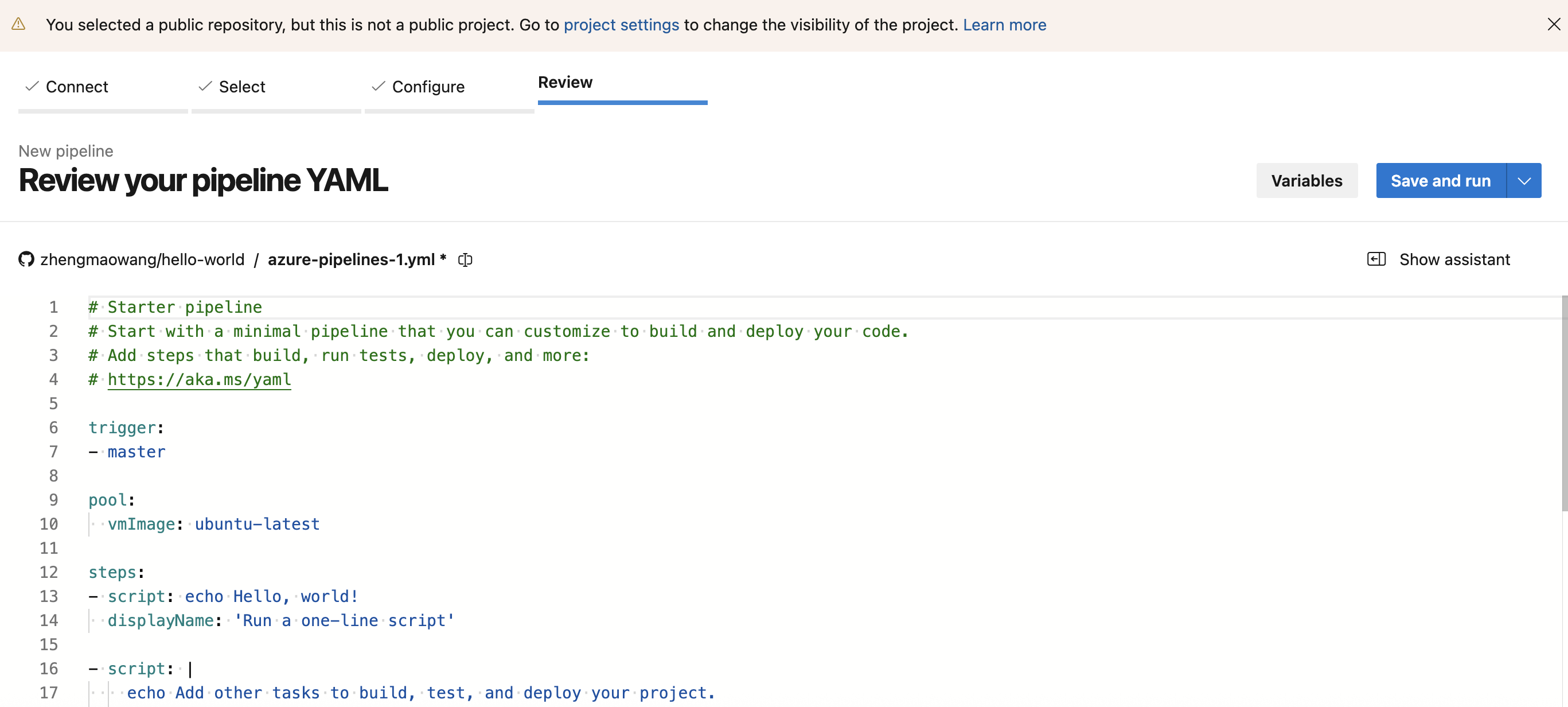
Task: Expand the Save and run dropdown arrow
Action: click(1524, 181)
